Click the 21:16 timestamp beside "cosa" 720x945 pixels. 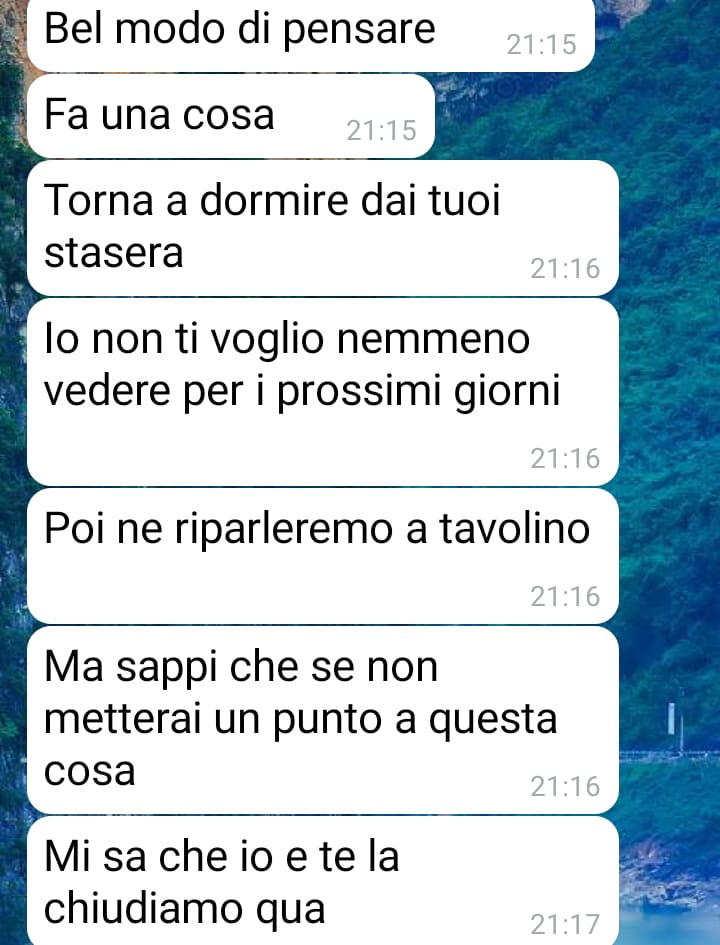pos(565,786)
